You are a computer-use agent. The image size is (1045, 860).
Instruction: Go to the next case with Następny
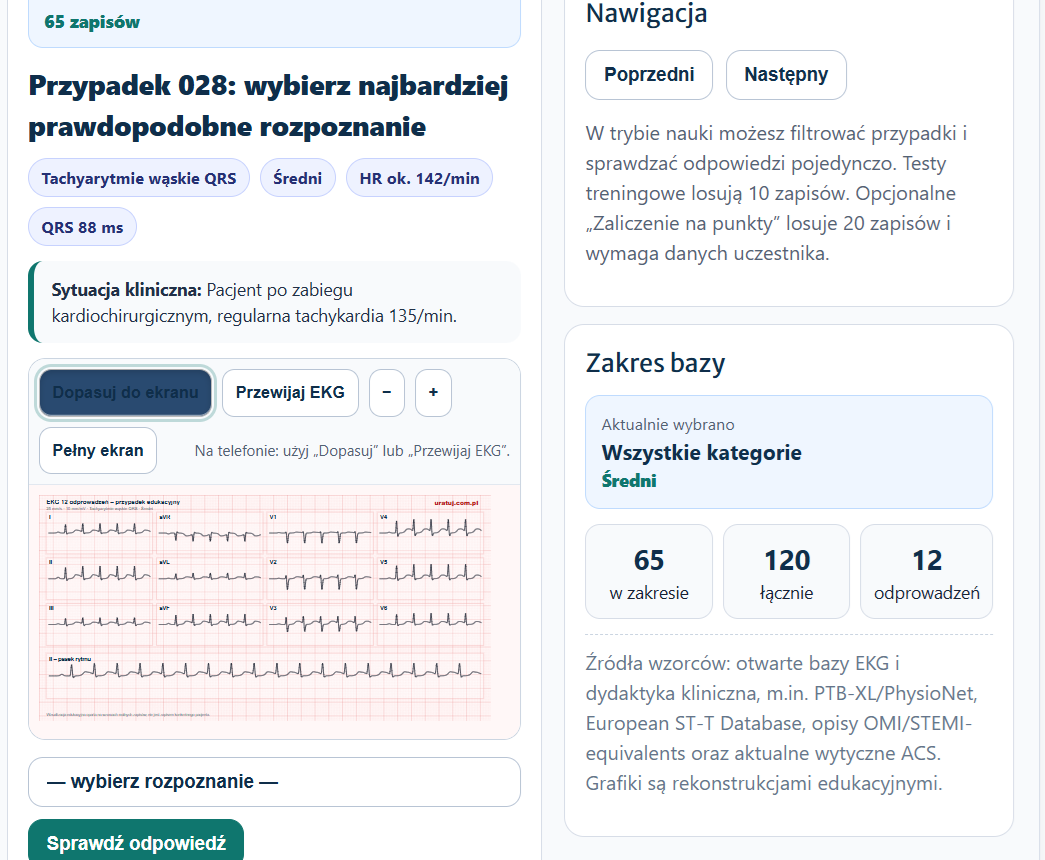point(786,75)
